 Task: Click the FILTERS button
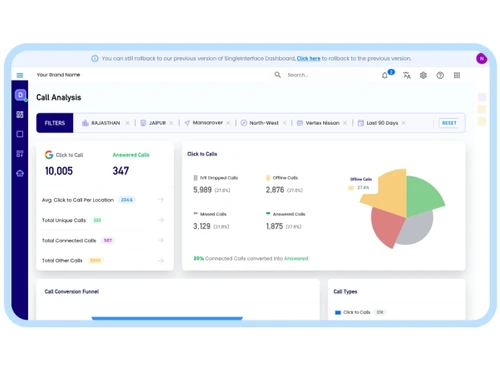pos(55,123)
